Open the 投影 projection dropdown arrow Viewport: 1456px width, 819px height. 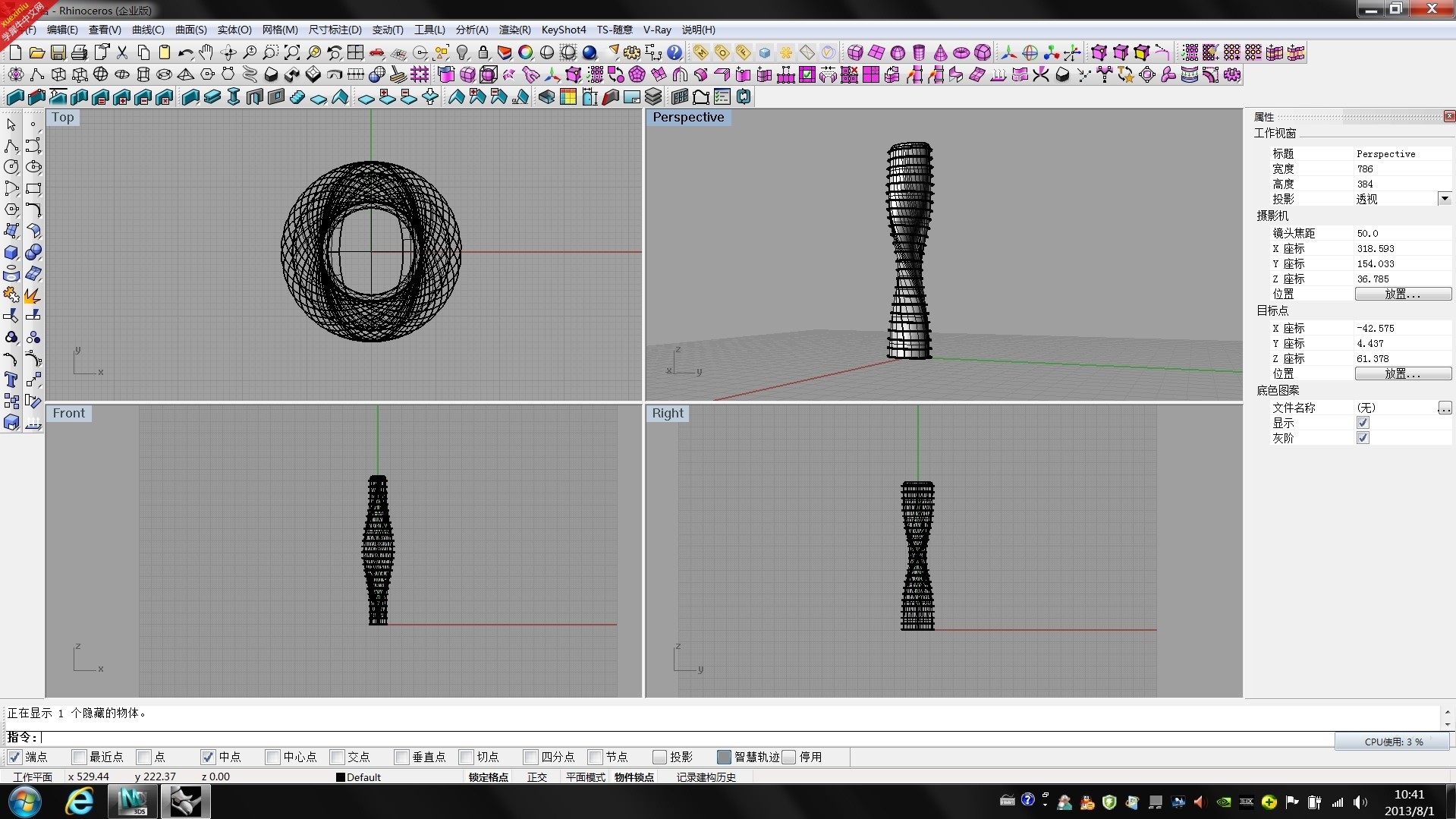pyautogui.click(x=1445, y=199)
